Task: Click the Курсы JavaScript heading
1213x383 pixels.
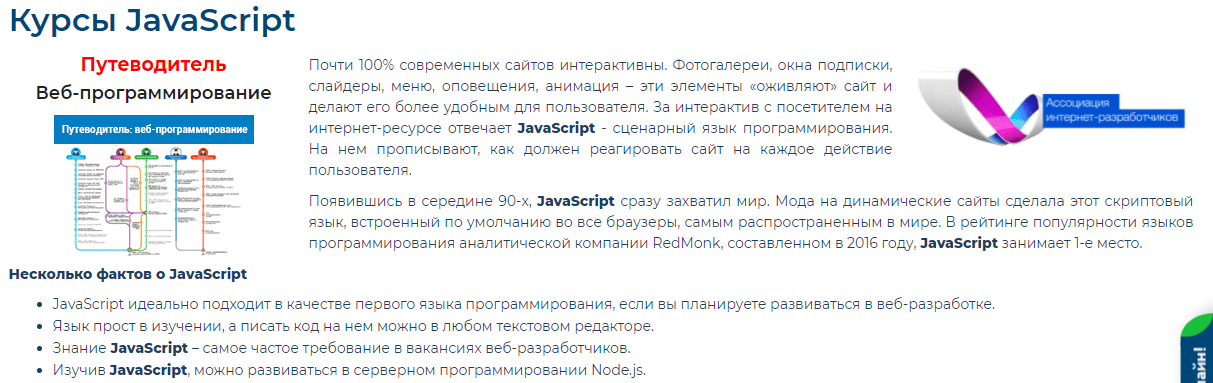Action: [x=152, y=20]
